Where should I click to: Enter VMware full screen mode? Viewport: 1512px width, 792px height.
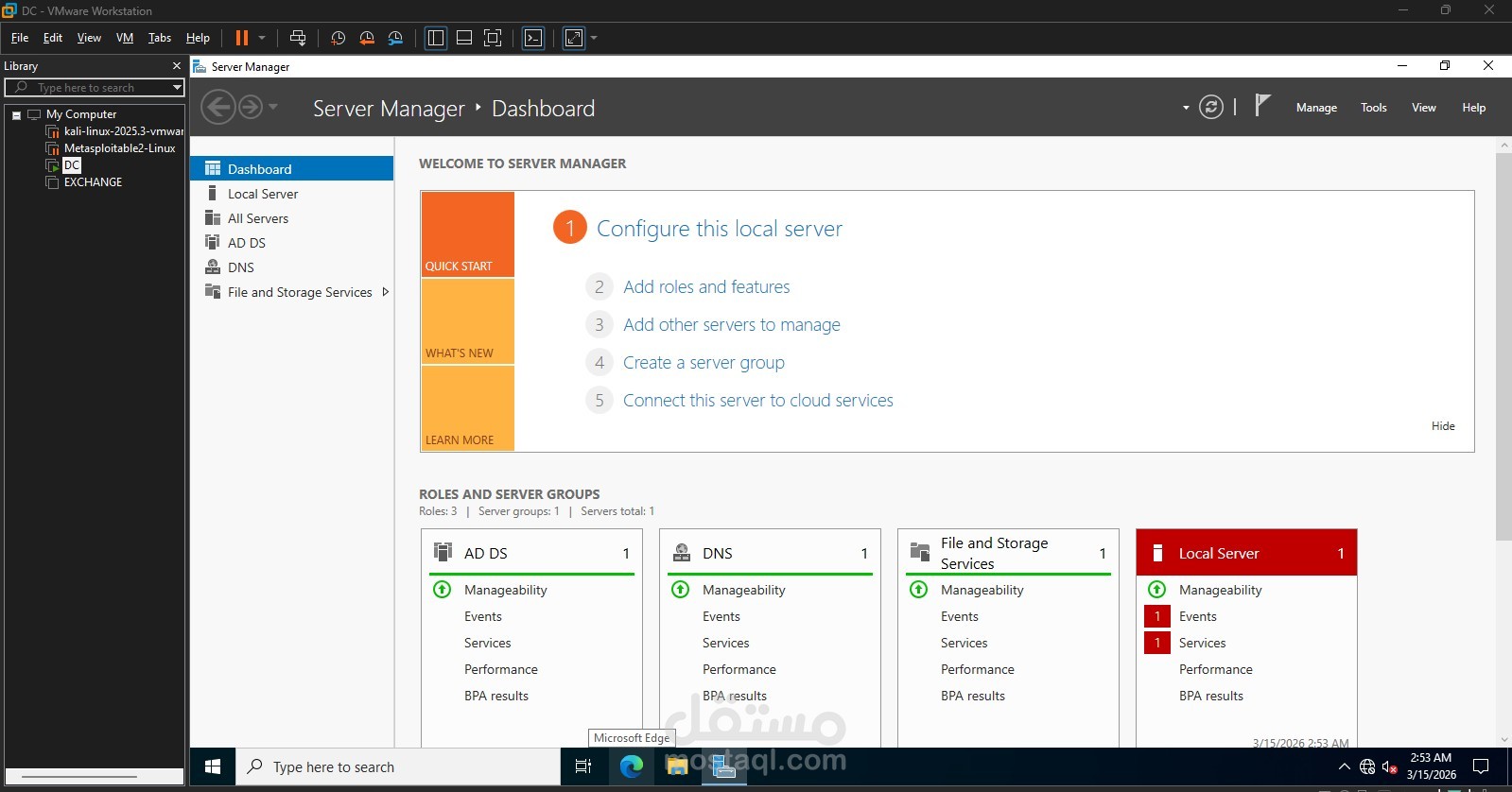click(x=493, y=38)
